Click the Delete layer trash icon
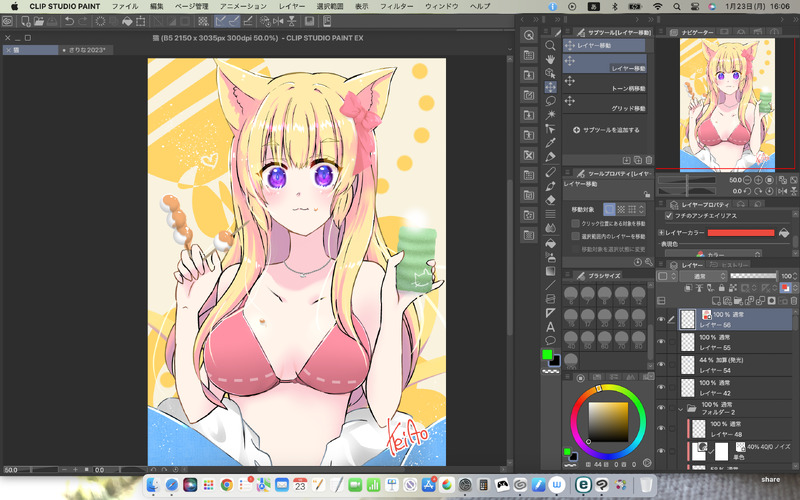Image resolution: width=800 pixels, height=500 pixels. (794, 301)
